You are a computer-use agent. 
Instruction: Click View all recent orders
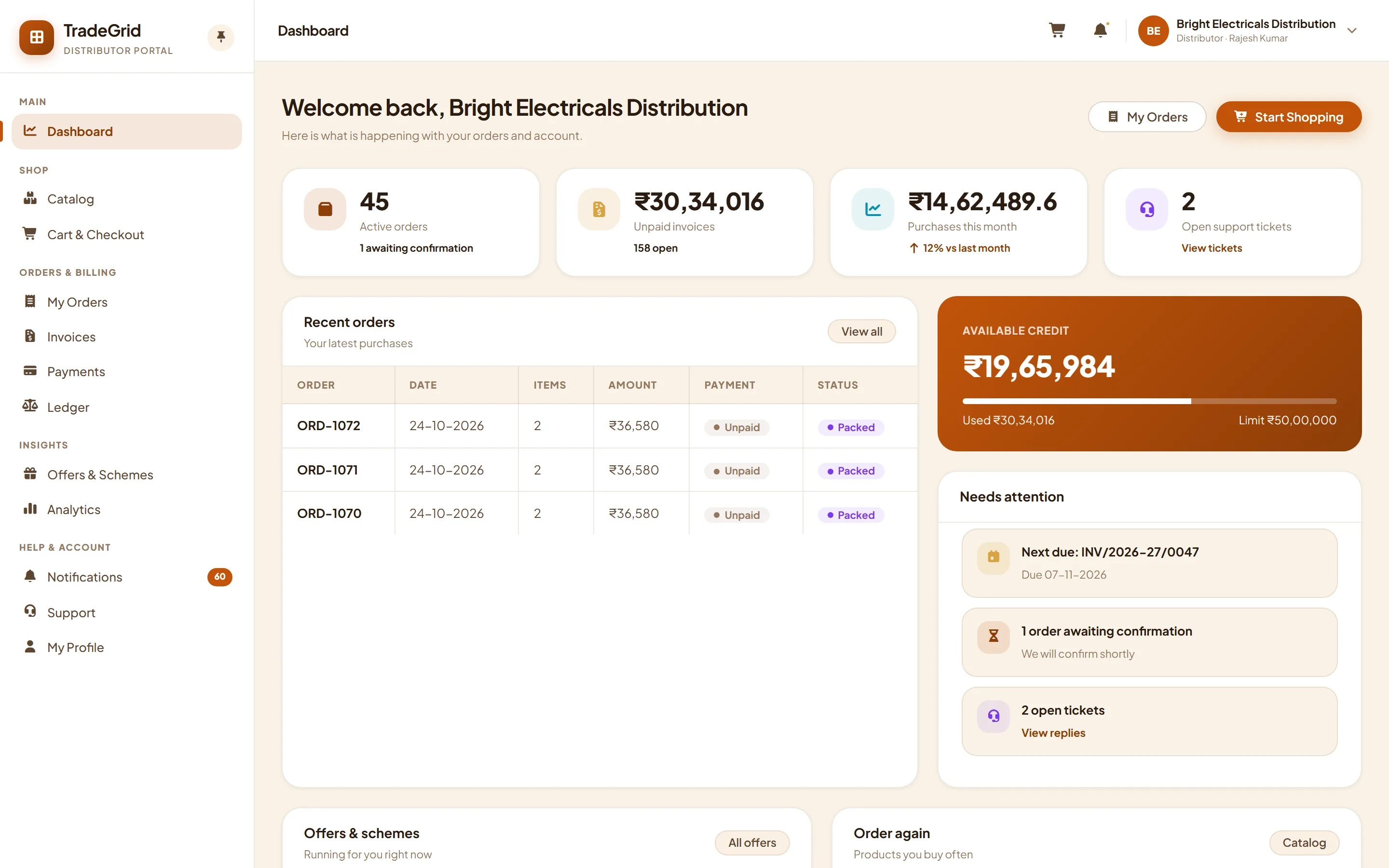(x=861, y=331)
